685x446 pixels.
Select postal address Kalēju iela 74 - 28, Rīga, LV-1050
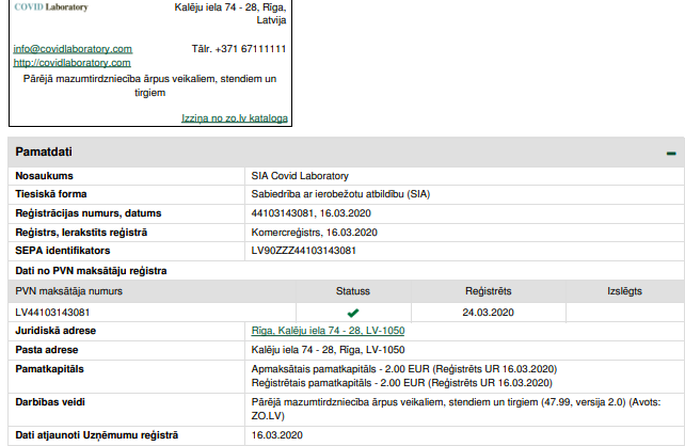[328, 350]
